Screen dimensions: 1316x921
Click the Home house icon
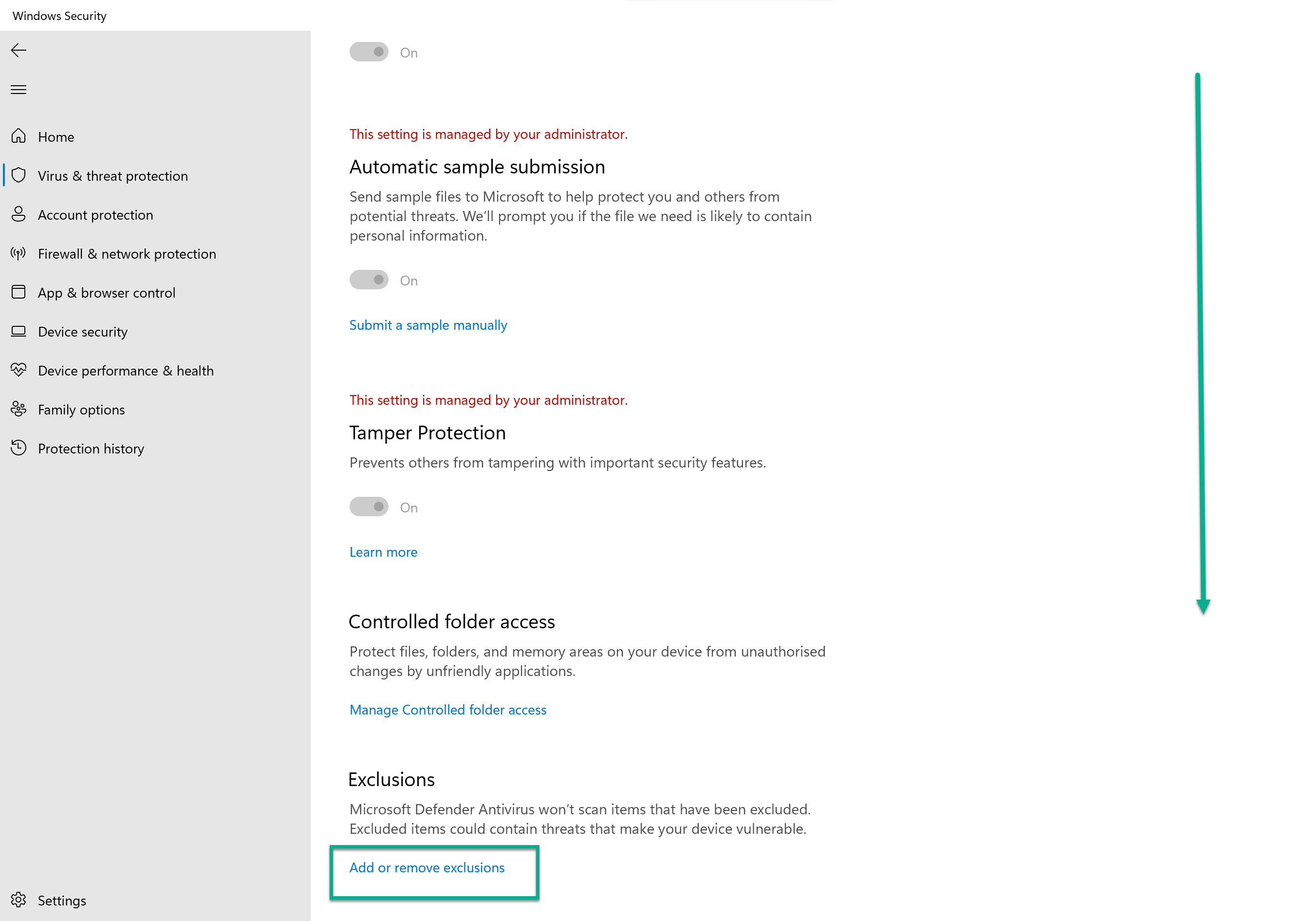[x=19, y=136]
